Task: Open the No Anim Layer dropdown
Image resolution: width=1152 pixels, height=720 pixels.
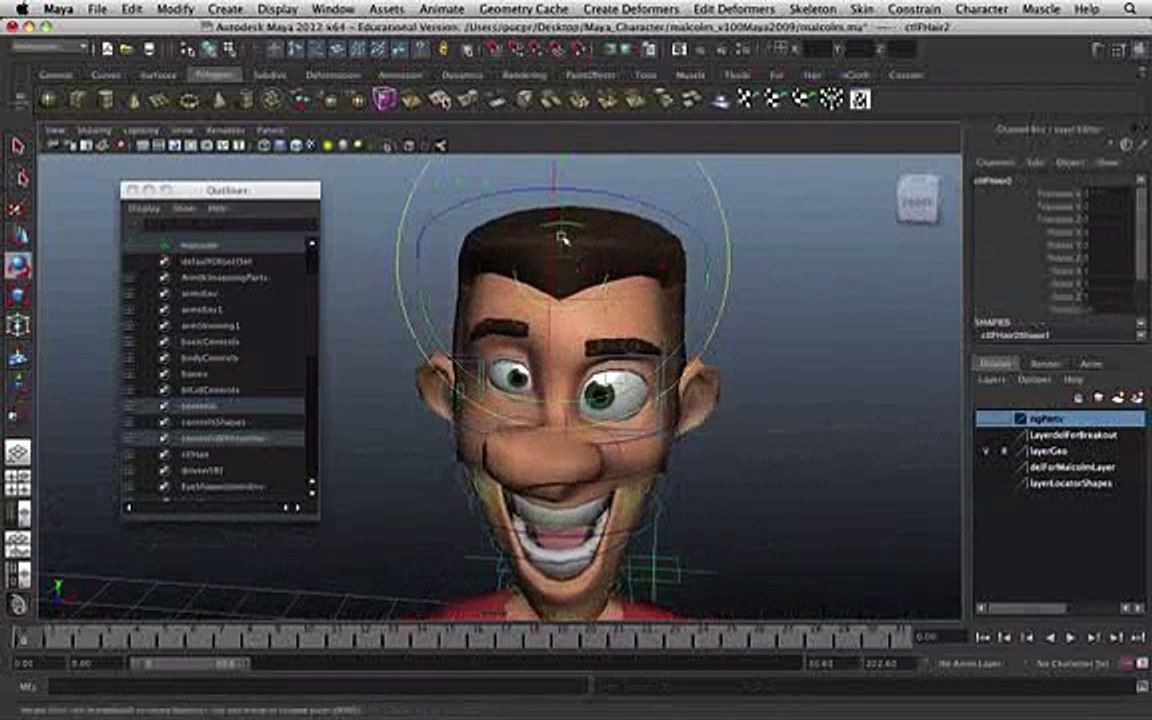Action: [x=970, y=663]
